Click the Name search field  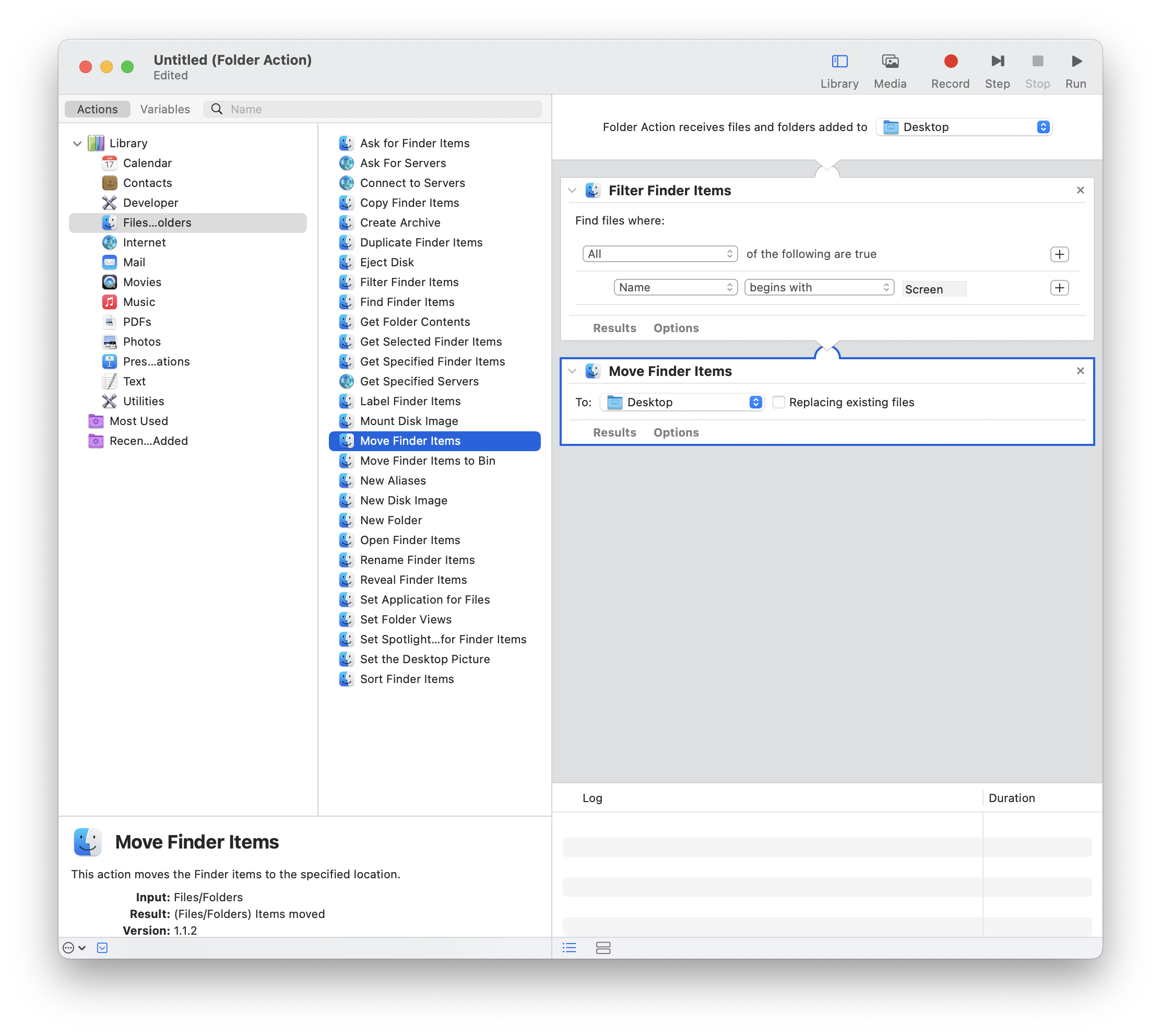373,109
